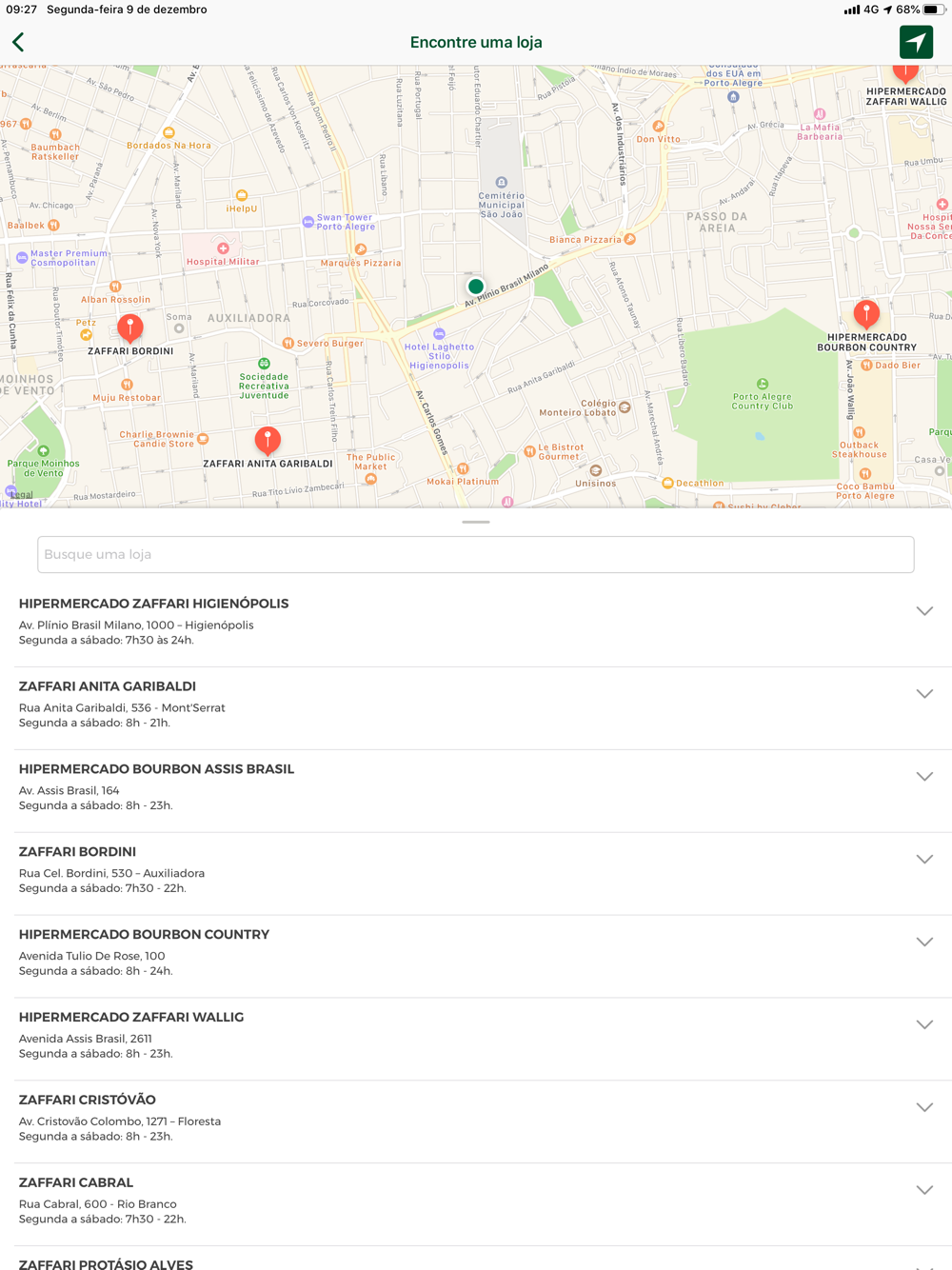This screenshot has width=952, height=1270.
Task: Tap the Zaffari Bordini red map pin
Action: tap(130, 328)
